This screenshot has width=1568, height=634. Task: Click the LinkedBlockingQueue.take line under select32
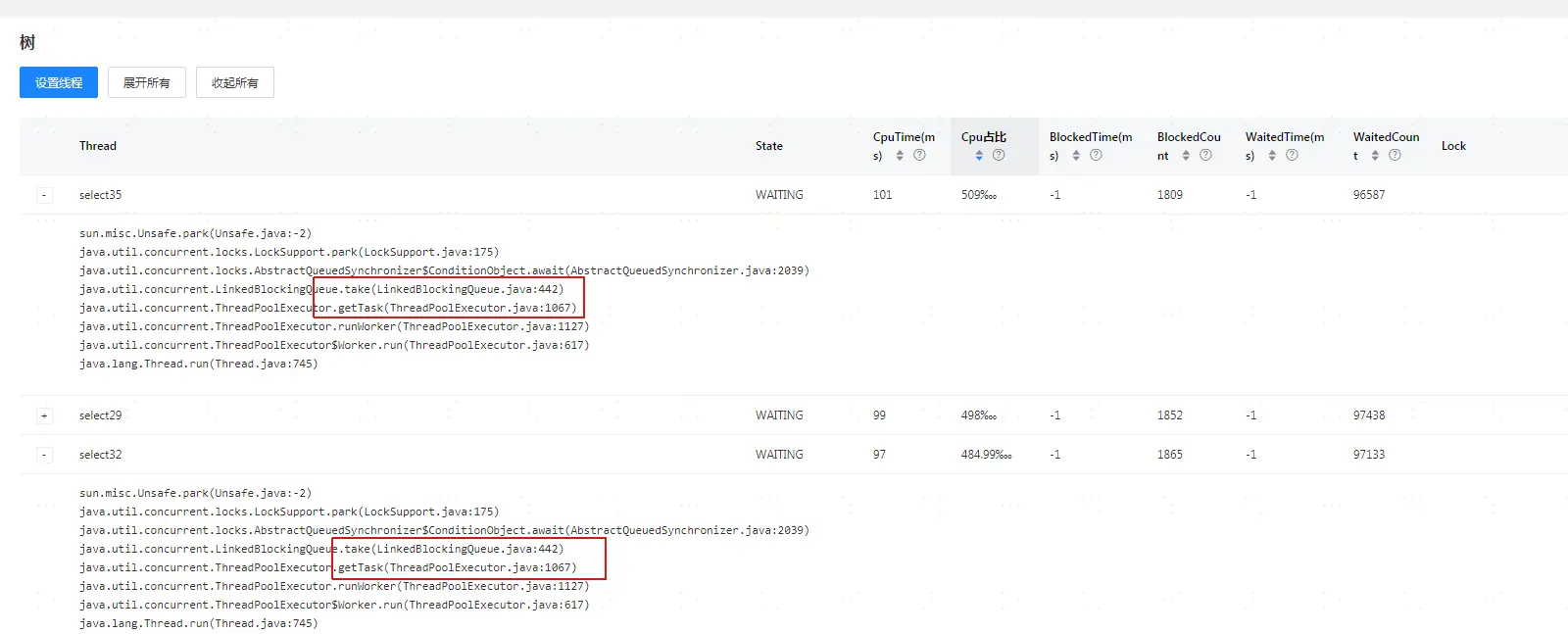point(321,549)
